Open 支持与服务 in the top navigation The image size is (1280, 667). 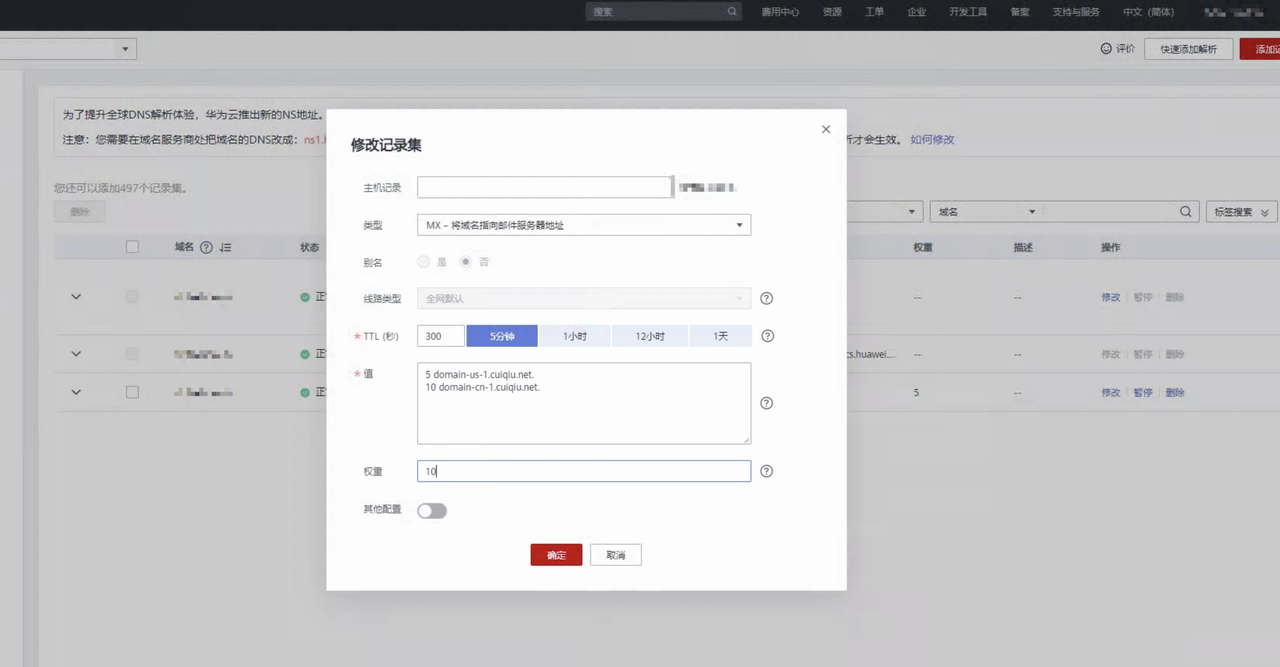[x=1076, y=12]
